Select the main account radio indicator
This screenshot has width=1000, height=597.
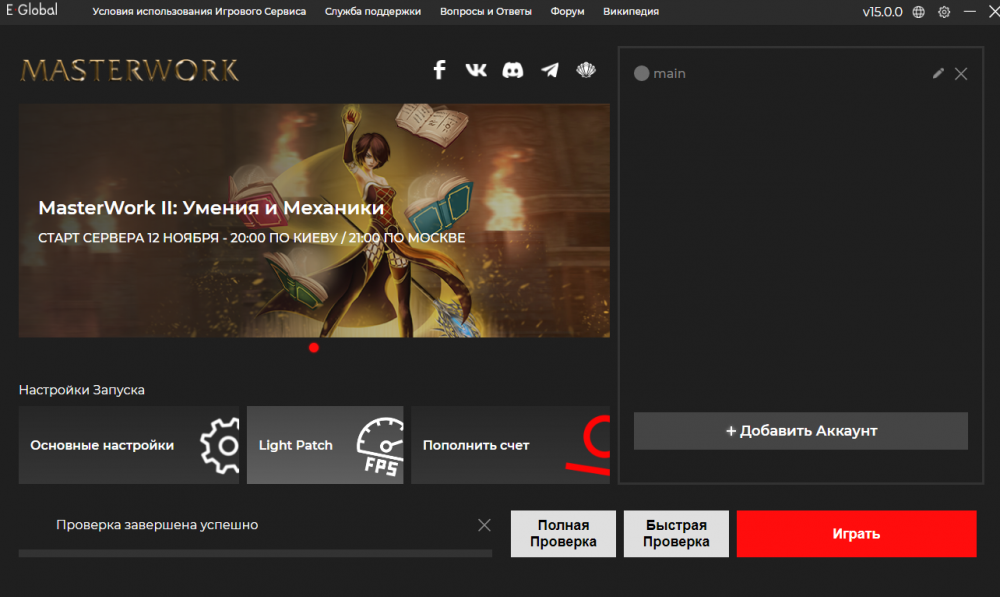642,74
